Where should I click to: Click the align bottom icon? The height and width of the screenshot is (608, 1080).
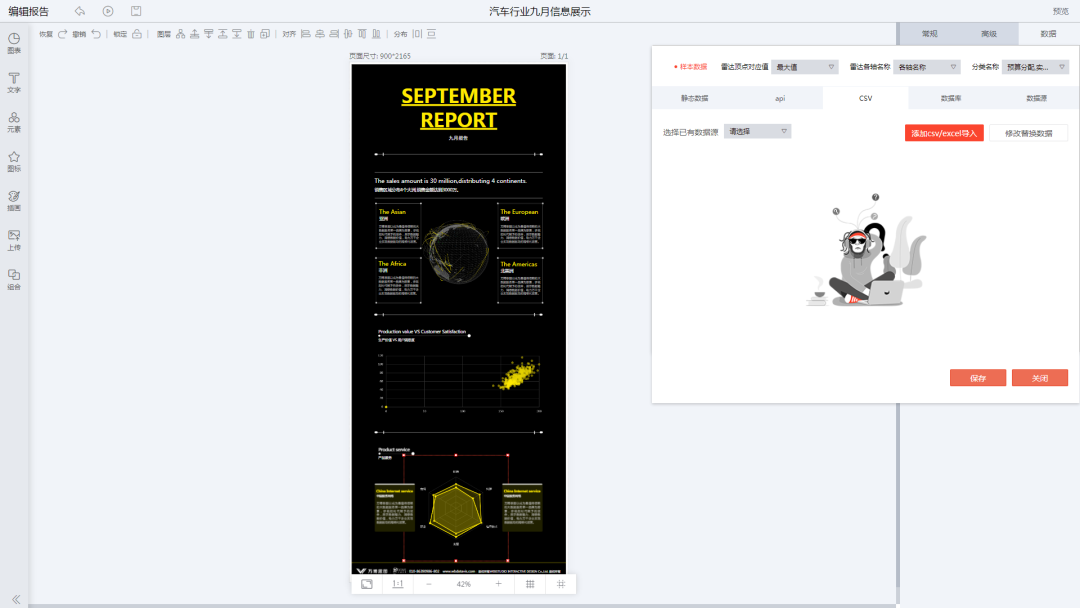[376, 34]
